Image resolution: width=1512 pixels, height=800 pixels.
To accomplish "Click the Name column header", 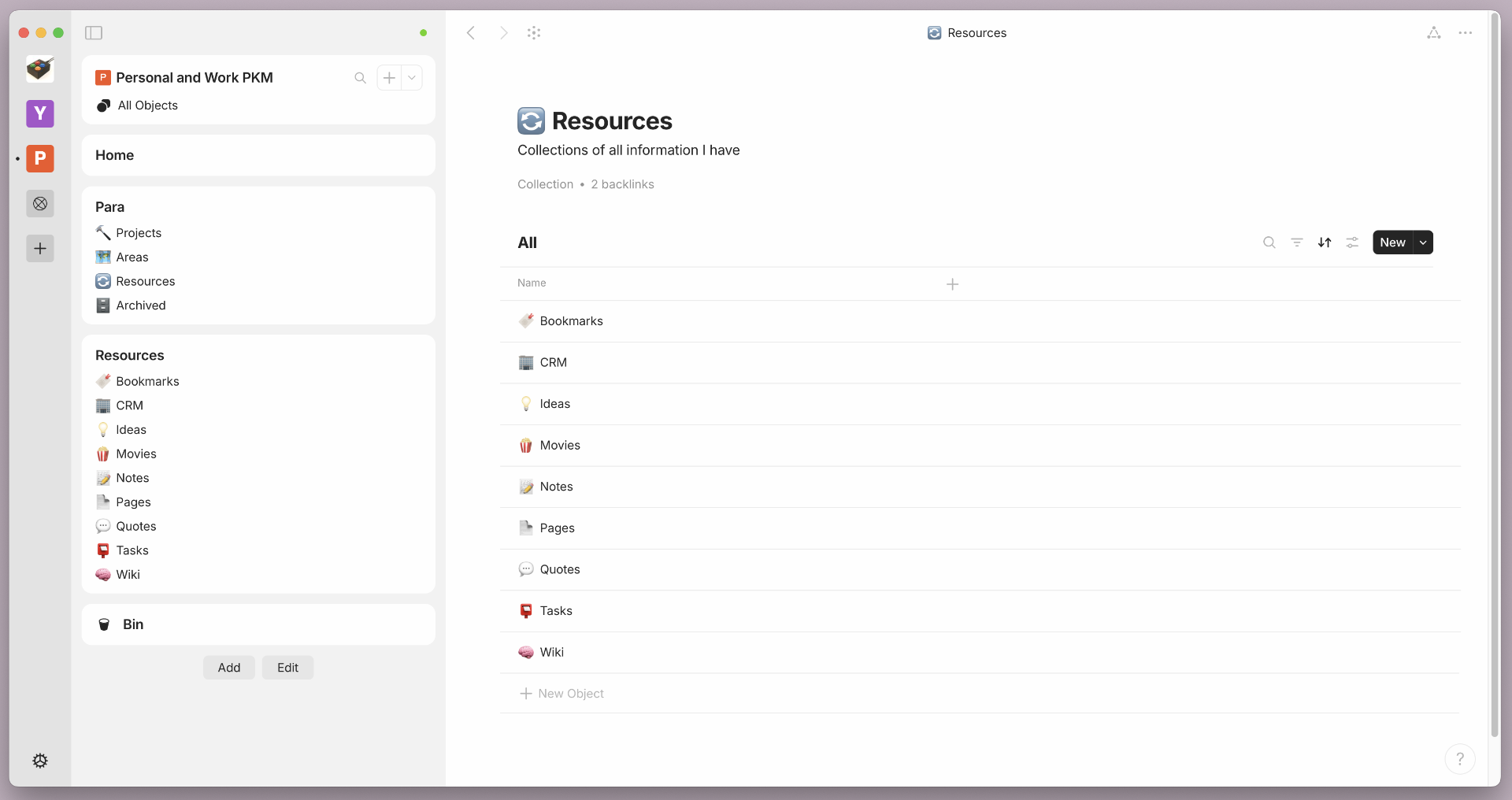I will (x=532, y=283).
